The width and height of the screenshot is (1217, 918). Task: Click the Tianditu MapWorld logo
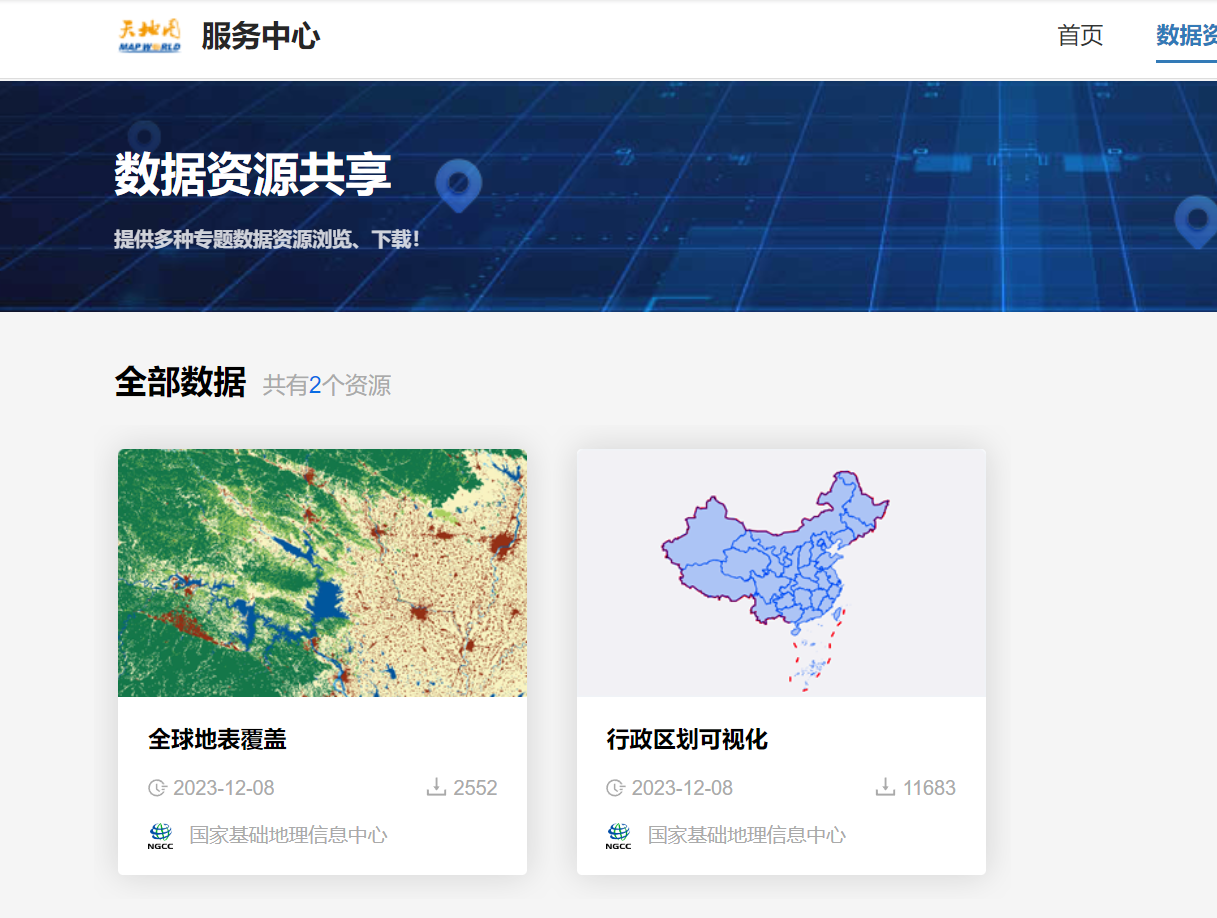[149, 36]
